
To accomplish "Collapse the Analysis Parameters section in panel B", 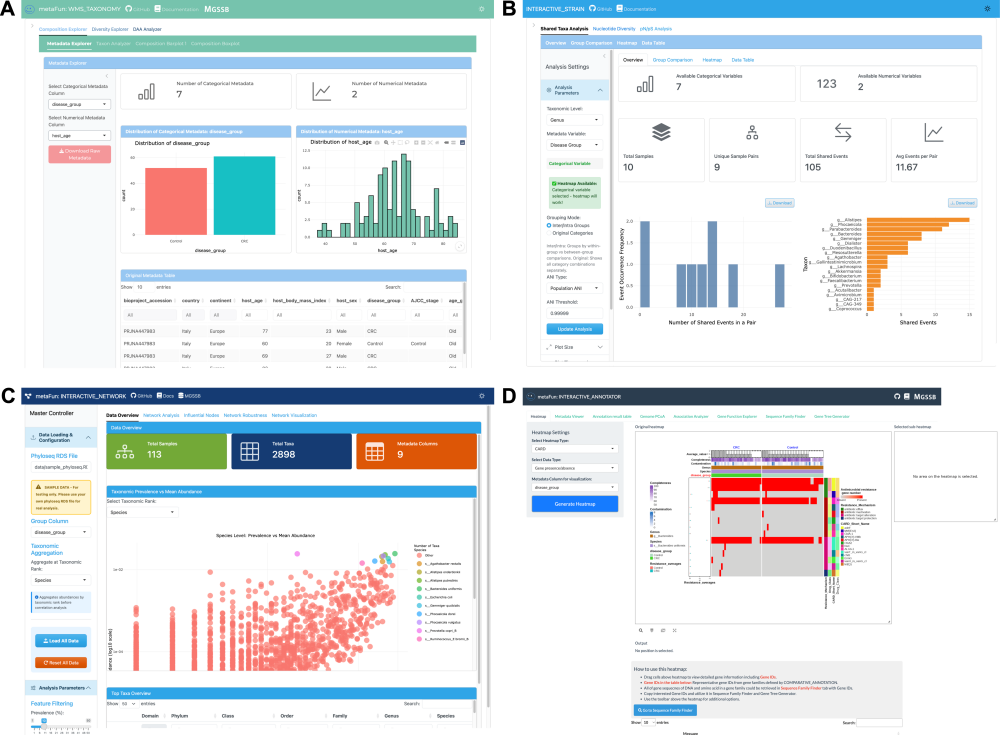I will tap(575, 90).
